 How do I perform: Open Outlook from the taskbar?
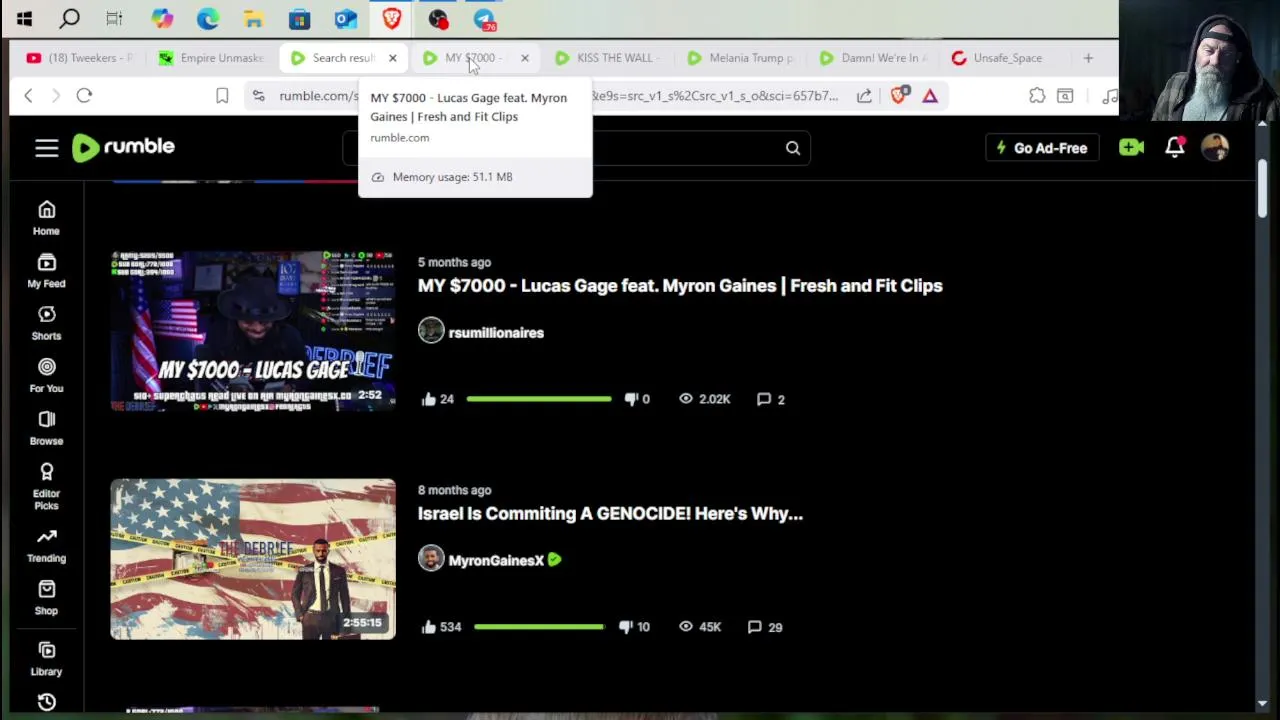pos(346,18)
